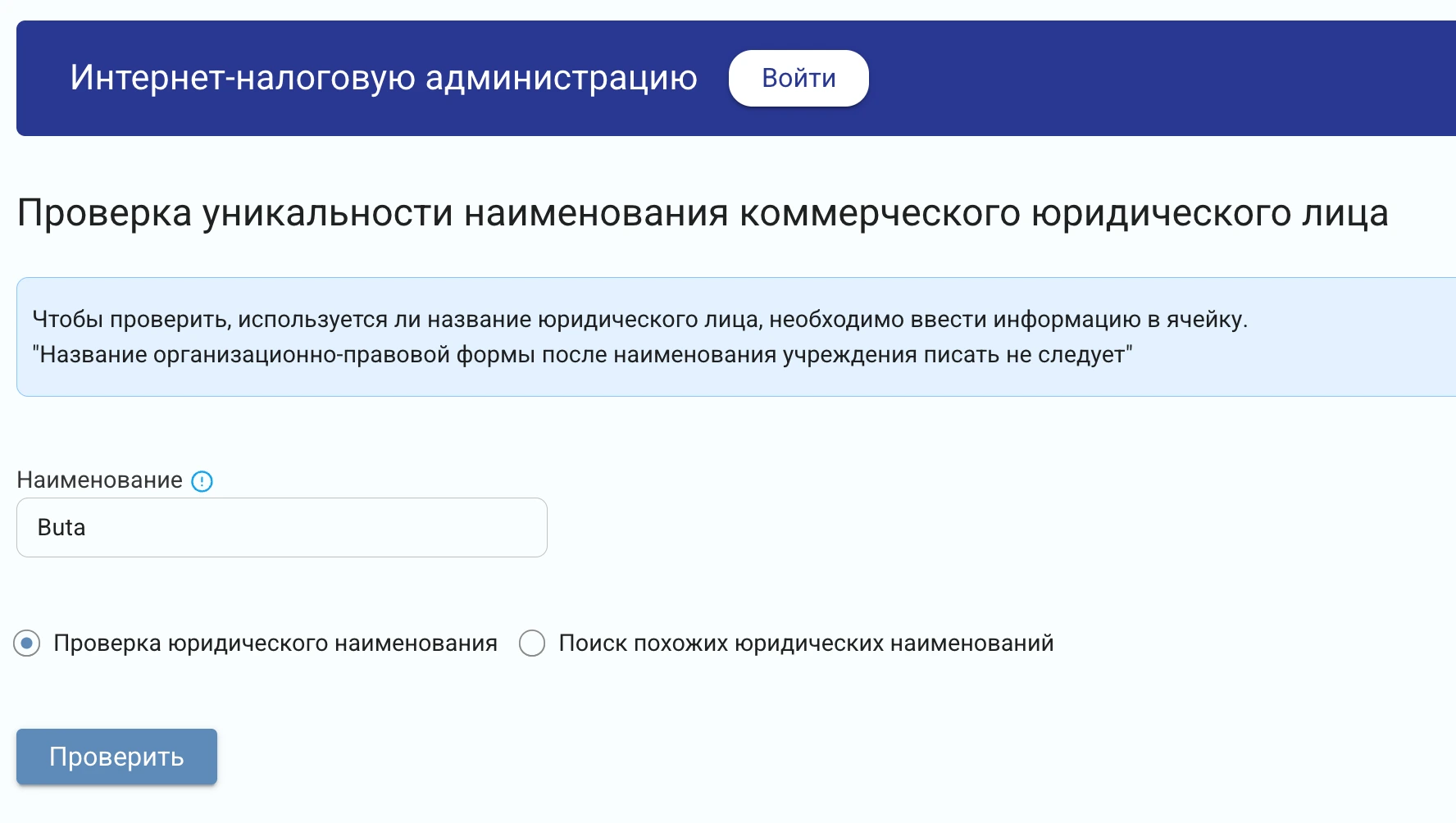The width and height of the screenshot is (1456, 823).
Task: Click the Проверить submit button
Action: (116, 757)
